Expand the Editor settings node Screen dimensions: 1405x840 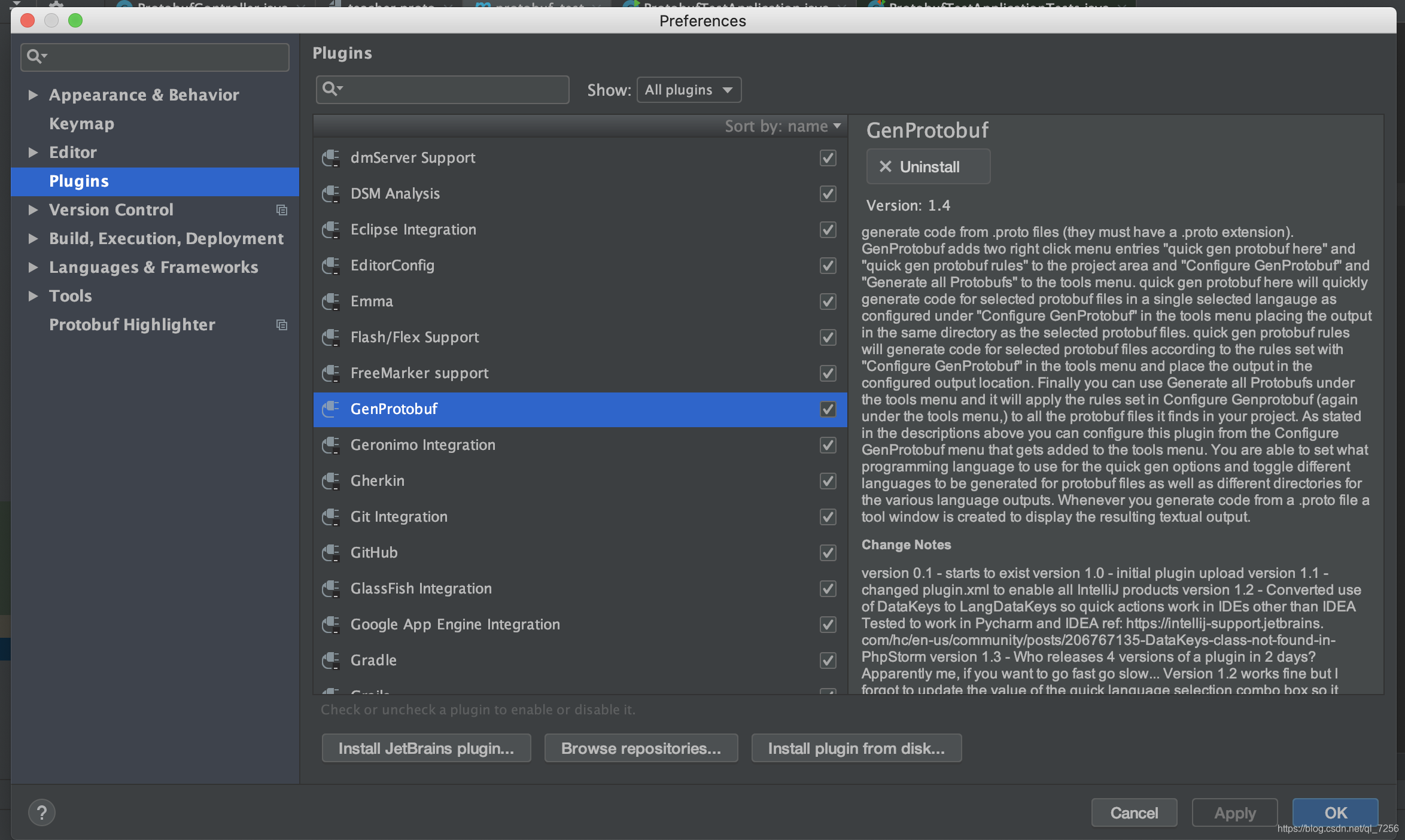click(x=33, y=153)
